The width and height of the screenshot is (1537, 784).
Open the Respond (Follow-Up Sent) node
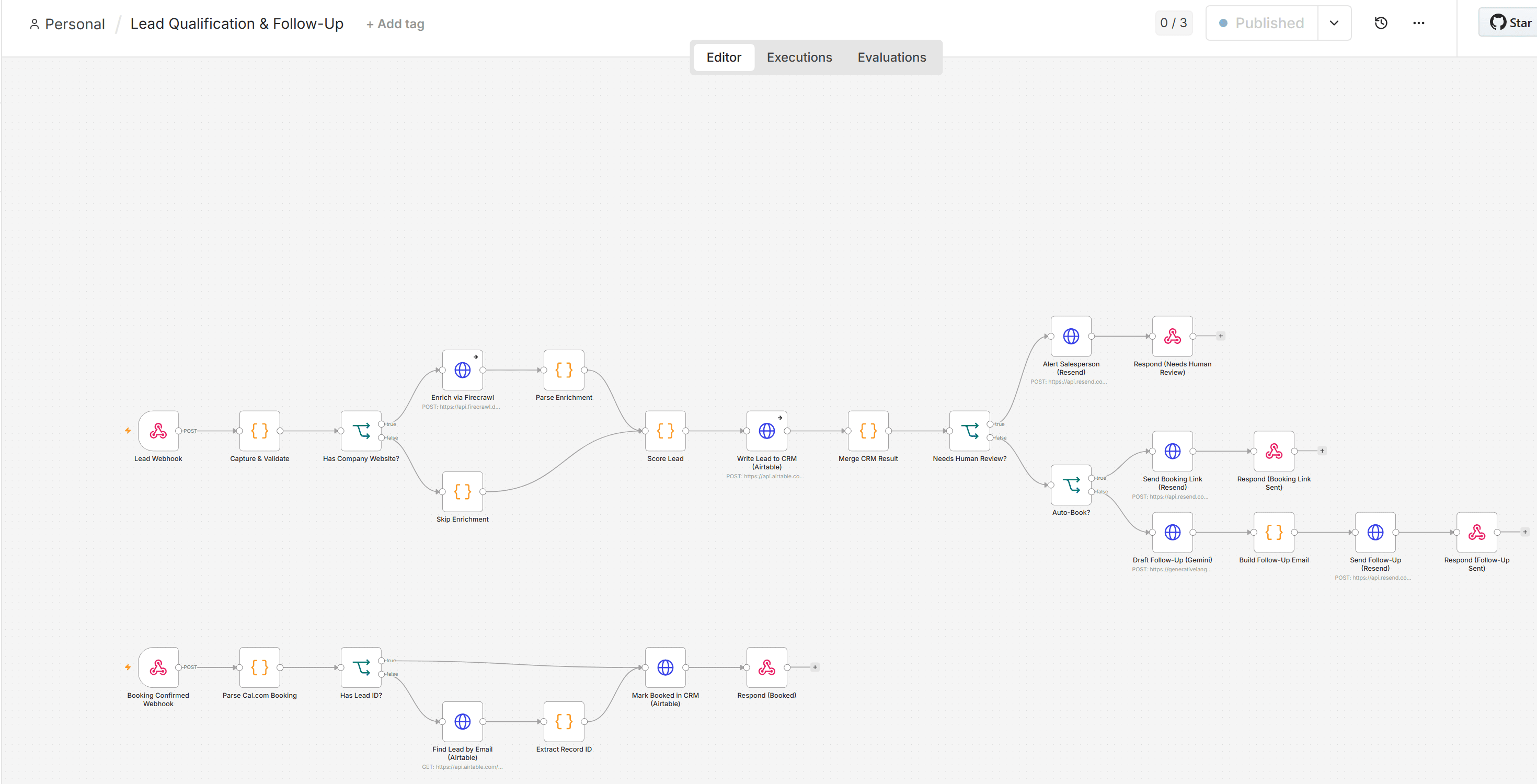click(1477, 532)
